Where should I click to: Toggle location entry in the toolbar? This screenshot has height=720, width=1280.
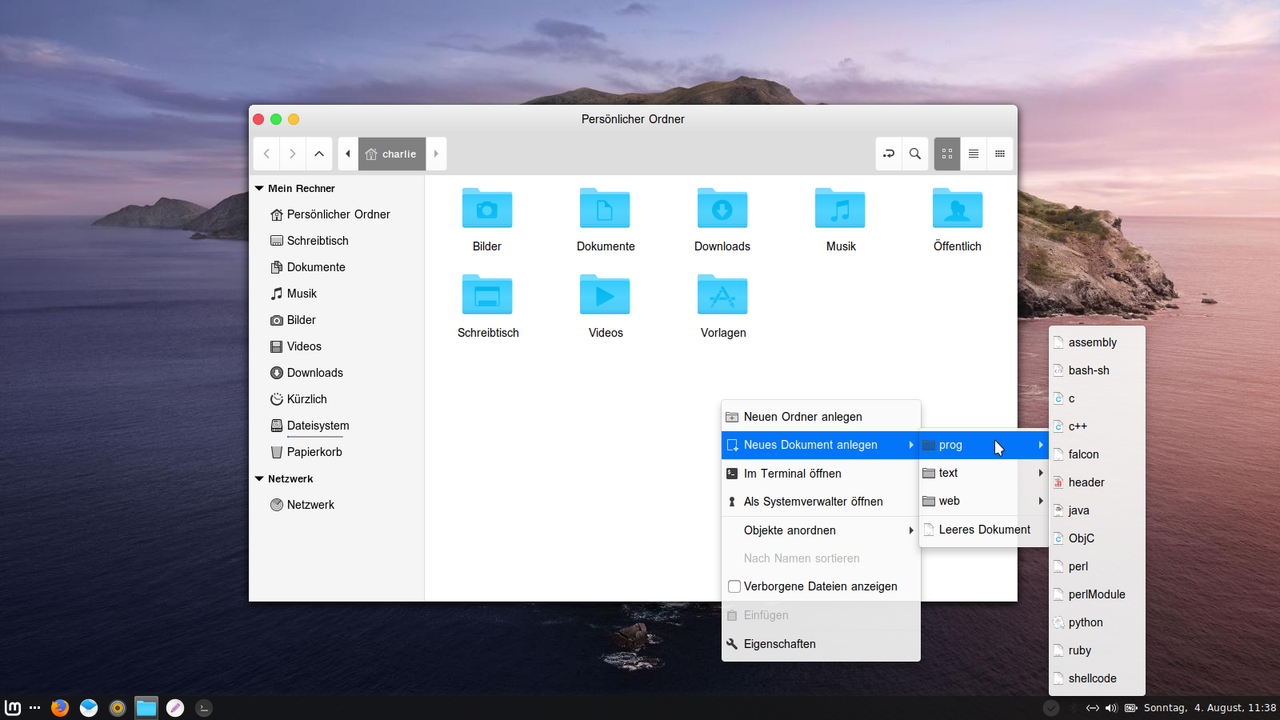click(888, 154)
